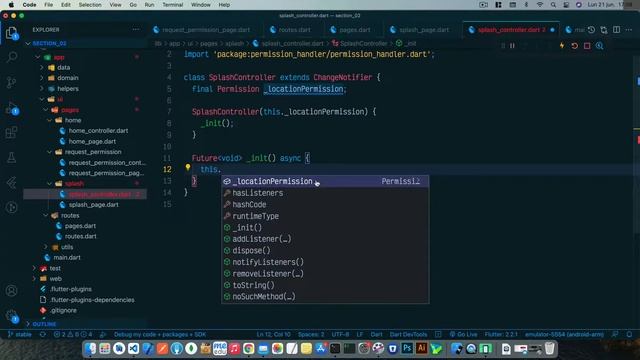Click the split editor icon
This screenshot has width=640, height=360.
(617, 30)
